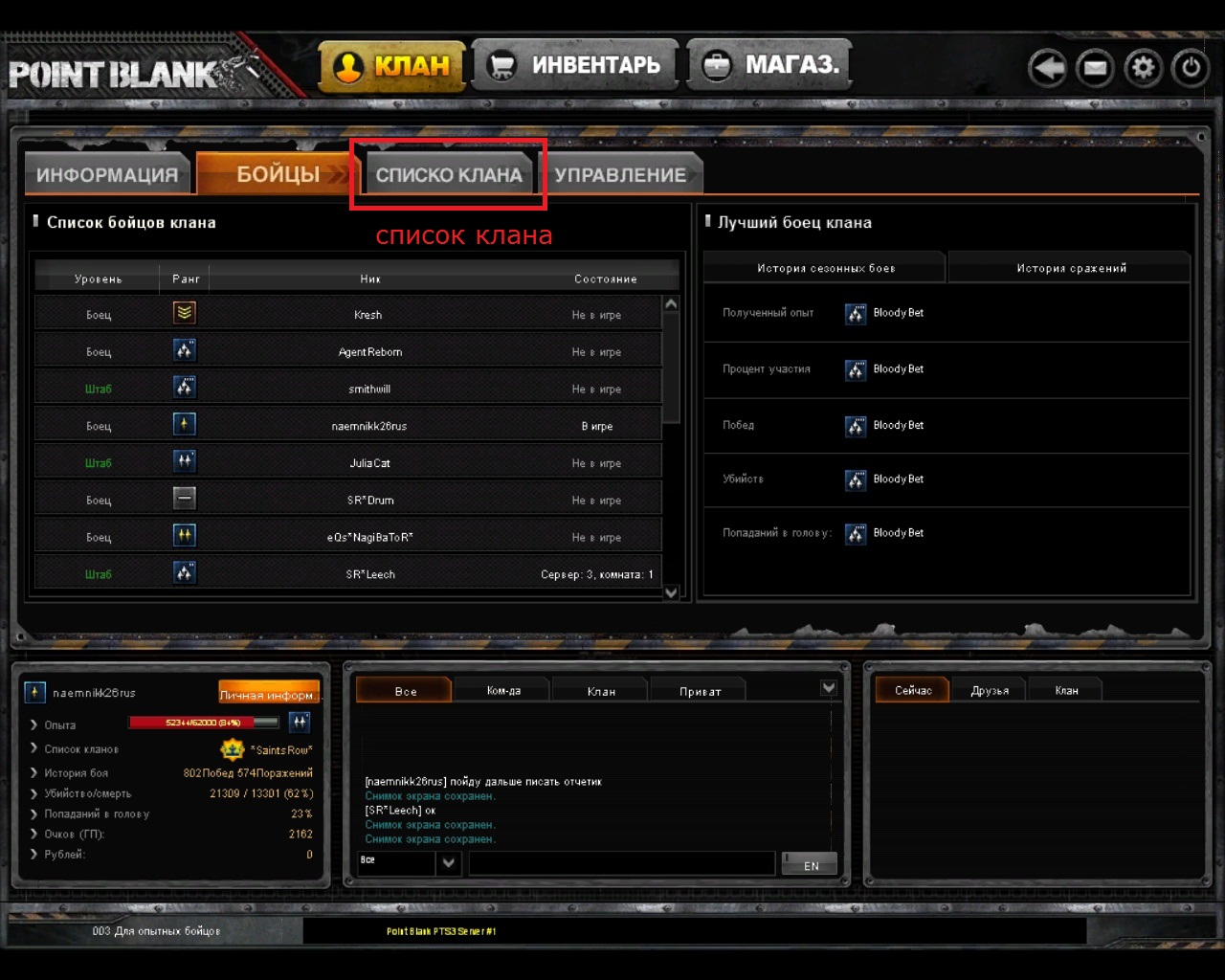Viewport: 1225px width, 980px height.
Task: Open the Друзья tab
Action: [x=989, y=690]
